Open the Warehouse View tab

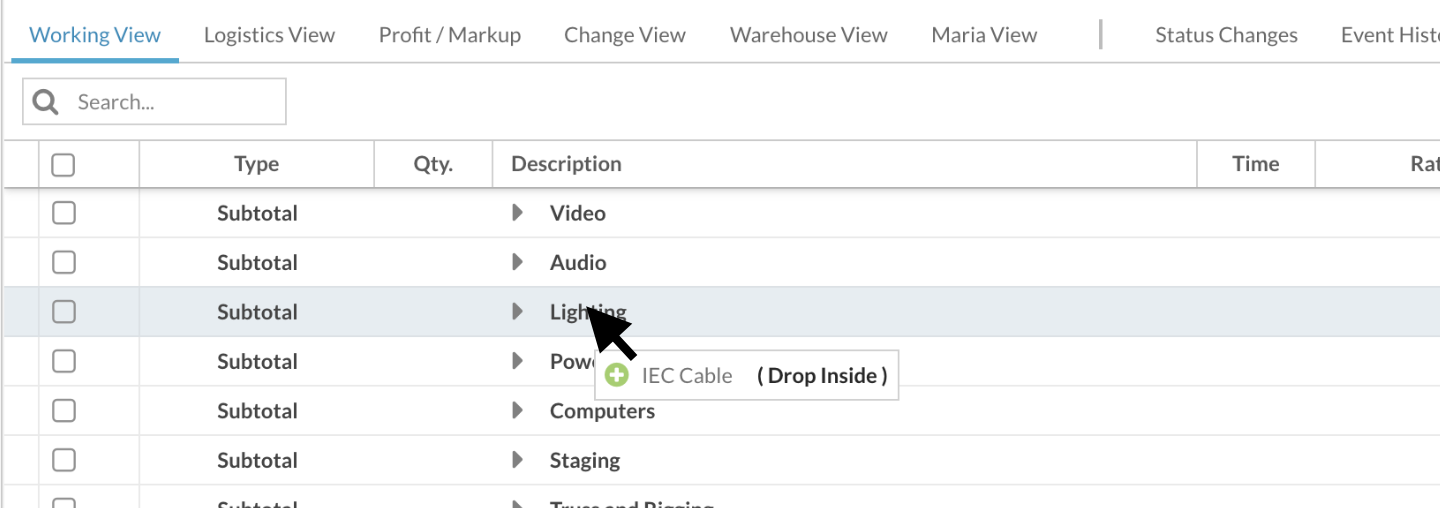(809, 35)
